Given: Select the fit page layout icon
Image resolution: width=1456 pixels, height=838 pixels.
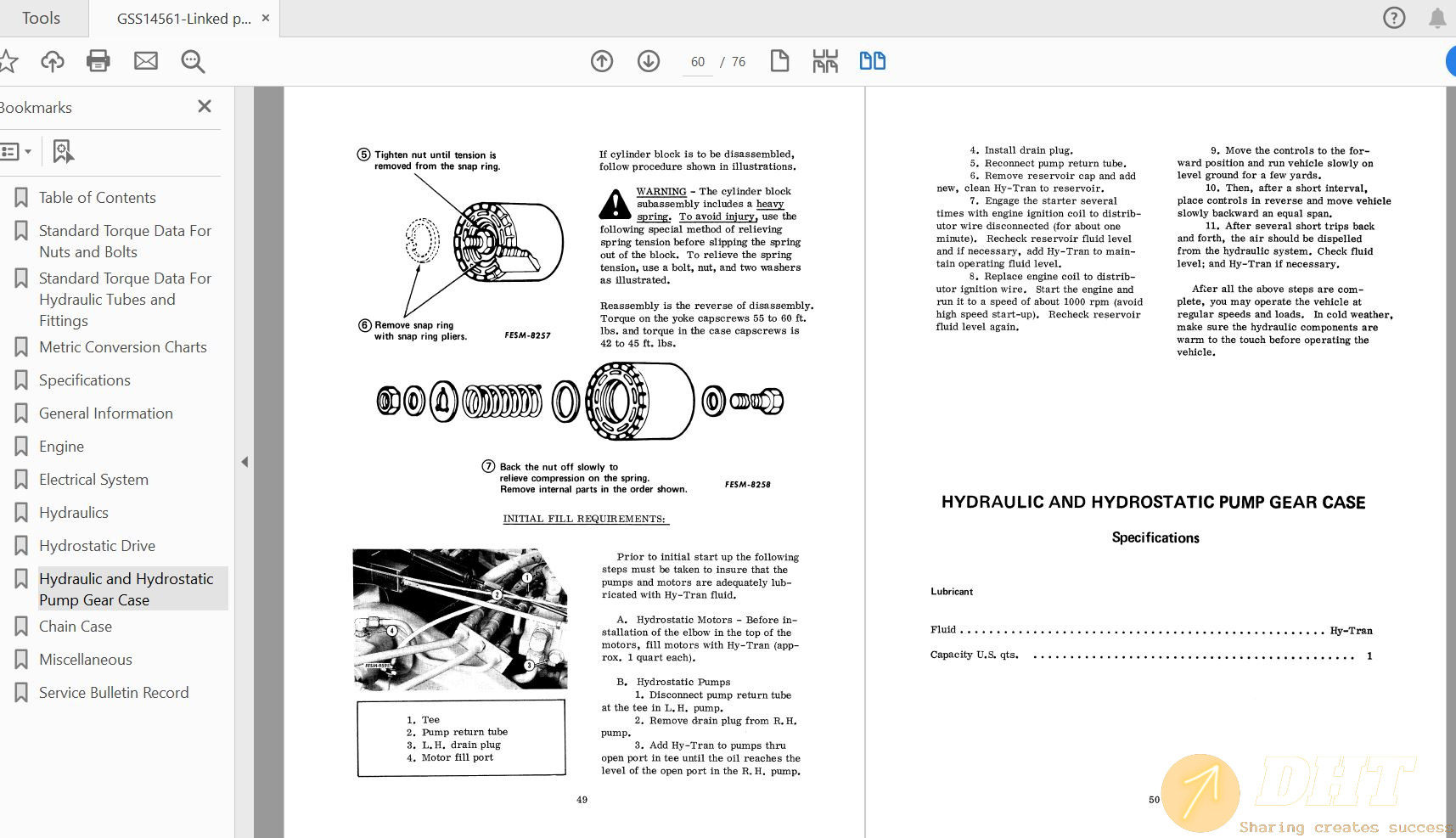Looking at the screenshot, I should [x=824, y=61].
